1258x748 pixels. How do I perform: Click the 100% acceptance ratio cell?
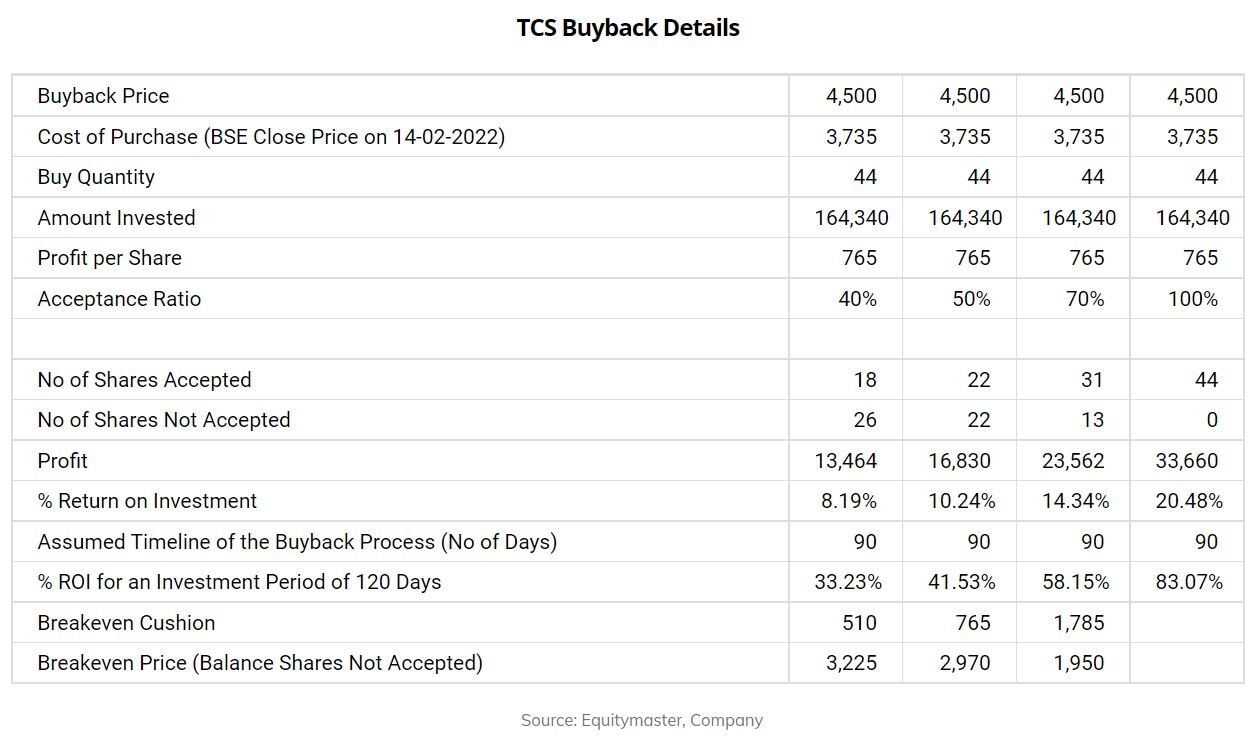1192,299
